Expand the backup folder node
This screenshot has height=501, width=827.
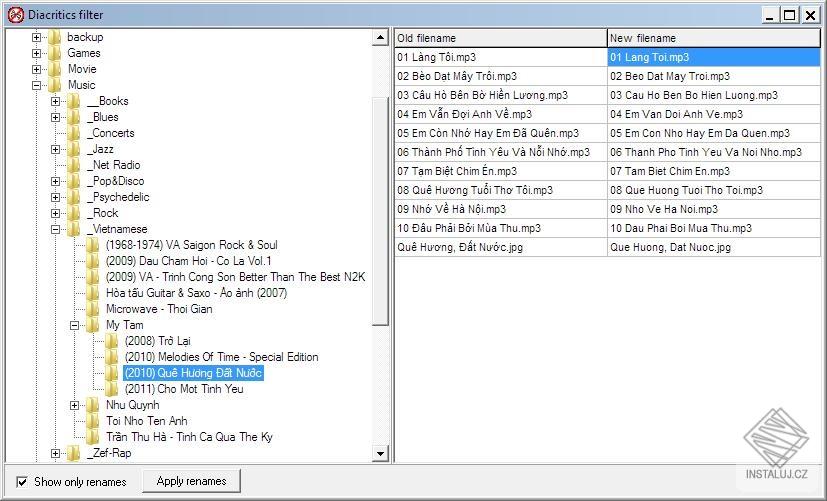tap(36, 37)
